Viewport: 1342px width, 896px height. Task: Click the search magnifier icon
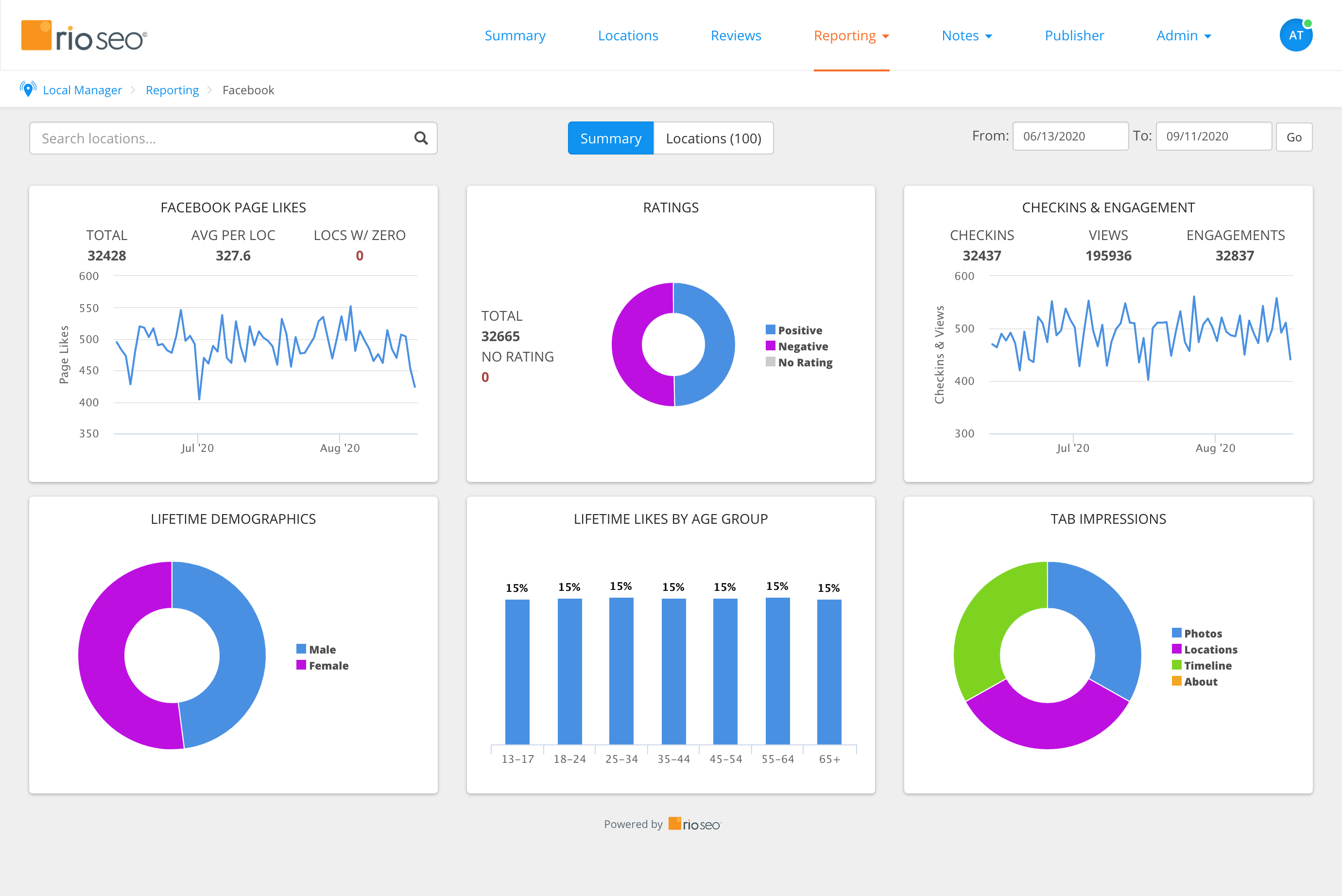(x=420, y=138)
